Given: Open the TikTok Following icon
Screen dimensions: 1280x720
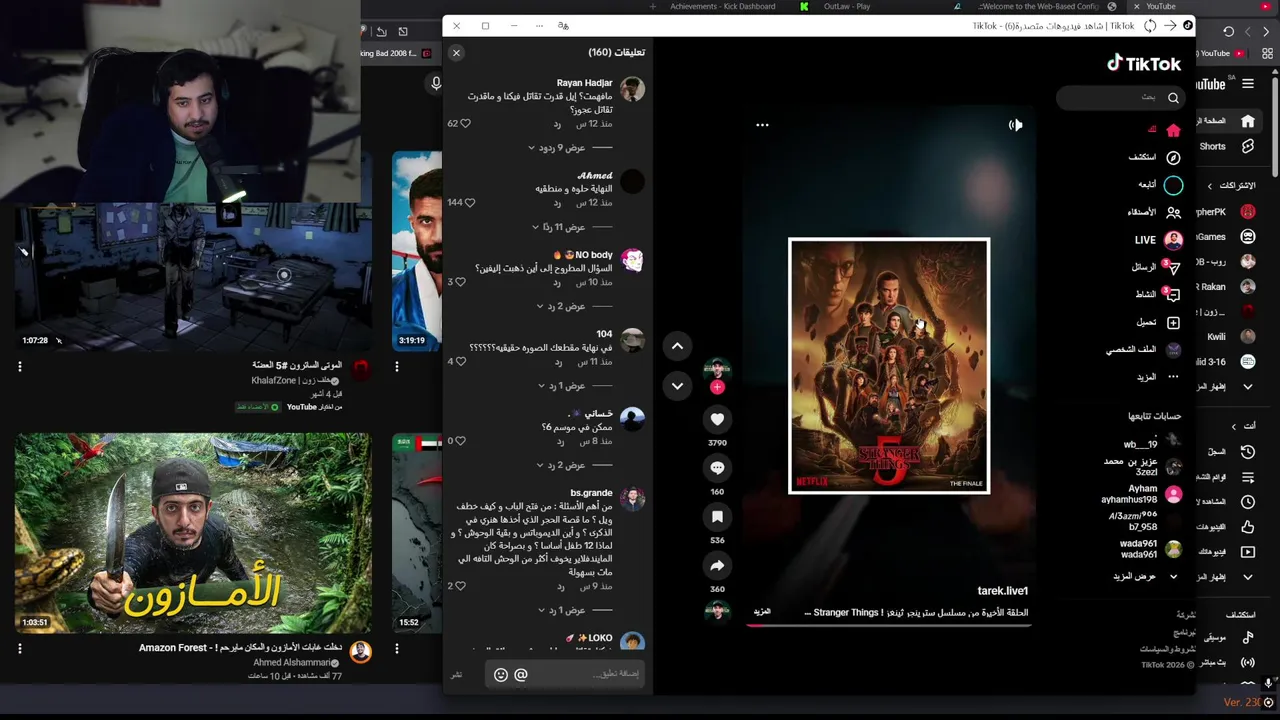Looking at the screenshot, I should (1173, 185).
